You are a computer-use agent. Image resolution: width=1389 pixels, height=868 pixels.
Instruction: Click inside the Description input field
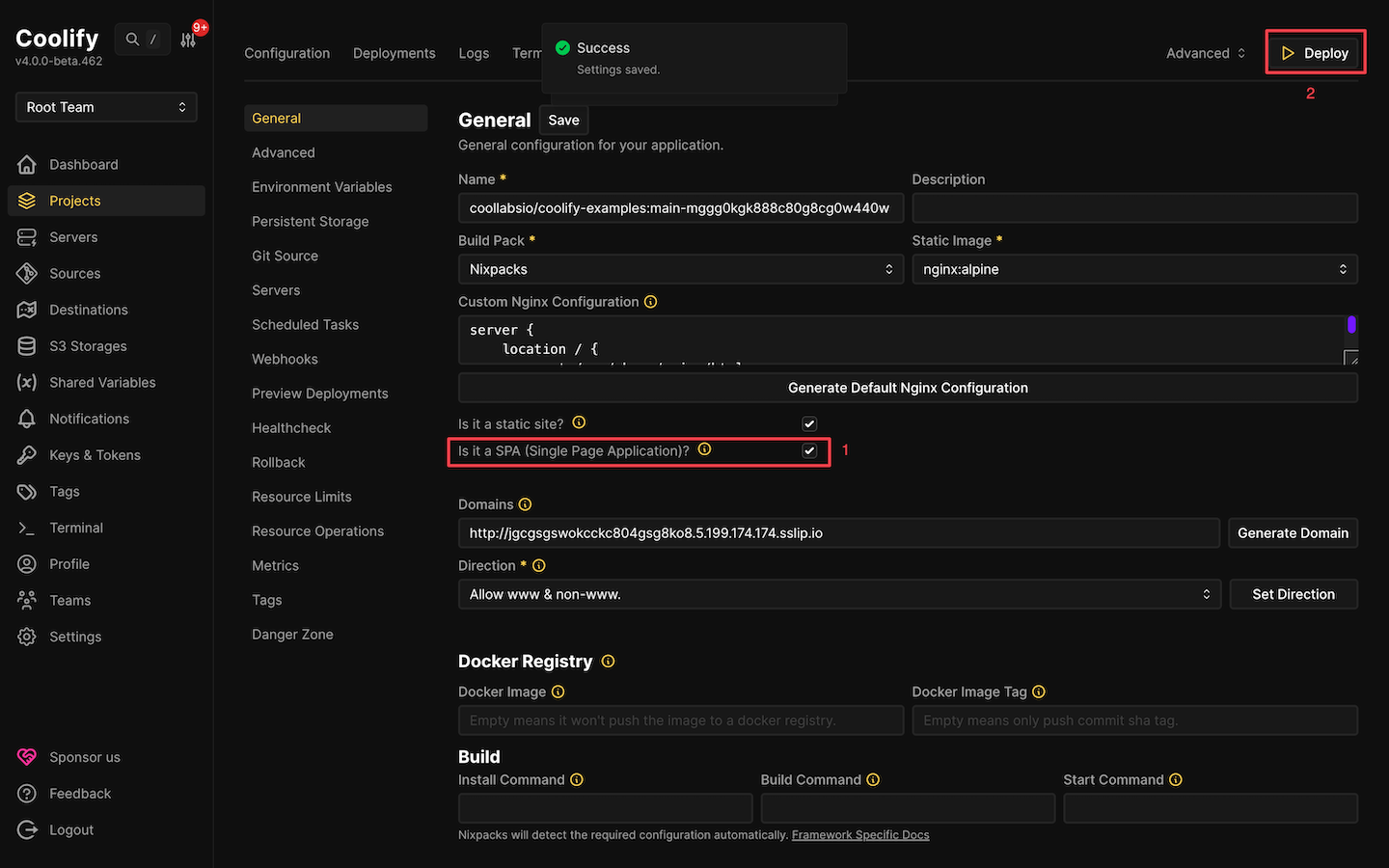point(1134,207)
